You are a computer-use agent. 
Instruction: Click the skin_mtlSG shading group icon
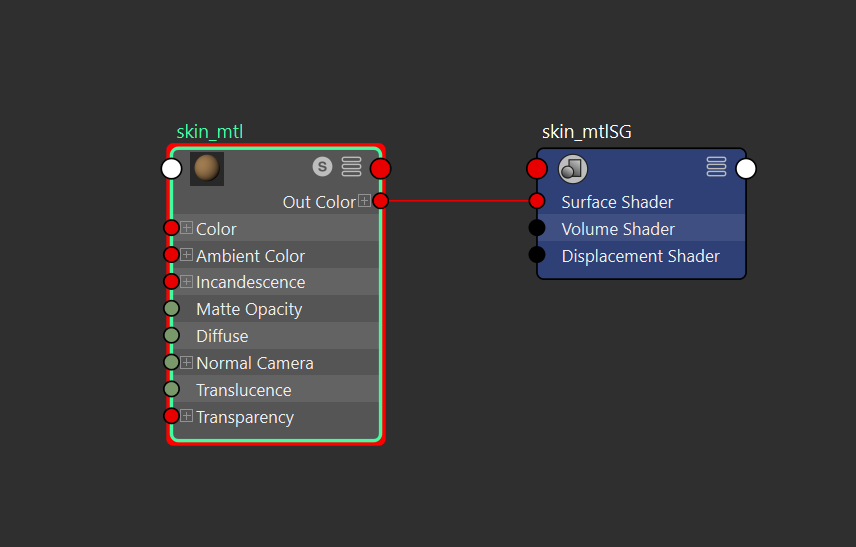point(573,169)
